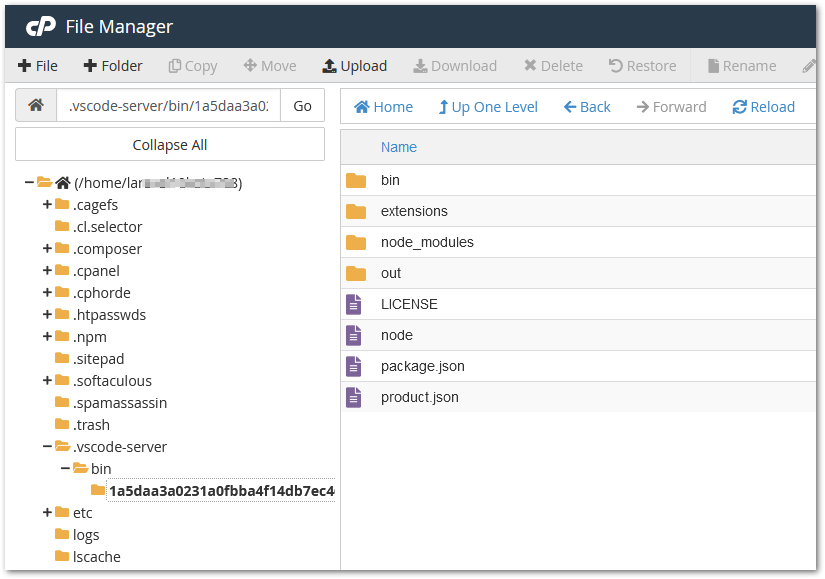
Task: Click the bin folder icon in file list
Action: click(356, 181)
